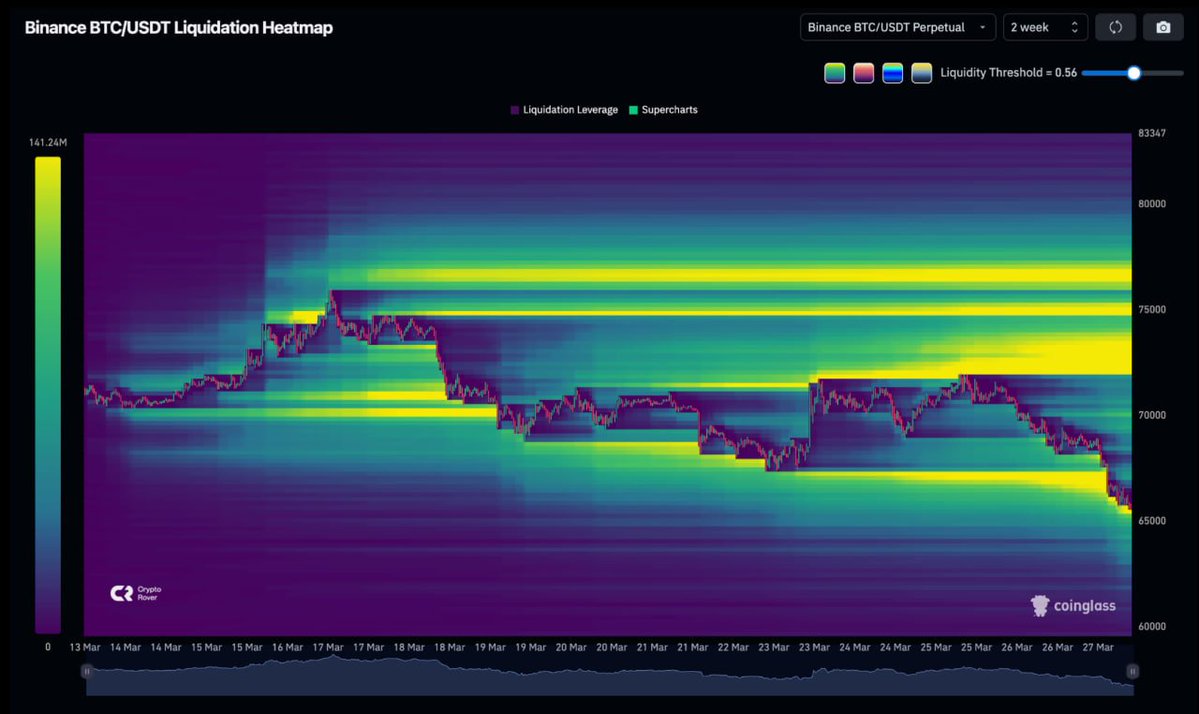
Task: Open the Binance BTC/USDT Perpetual dropdown
Action: click(898, 28)
